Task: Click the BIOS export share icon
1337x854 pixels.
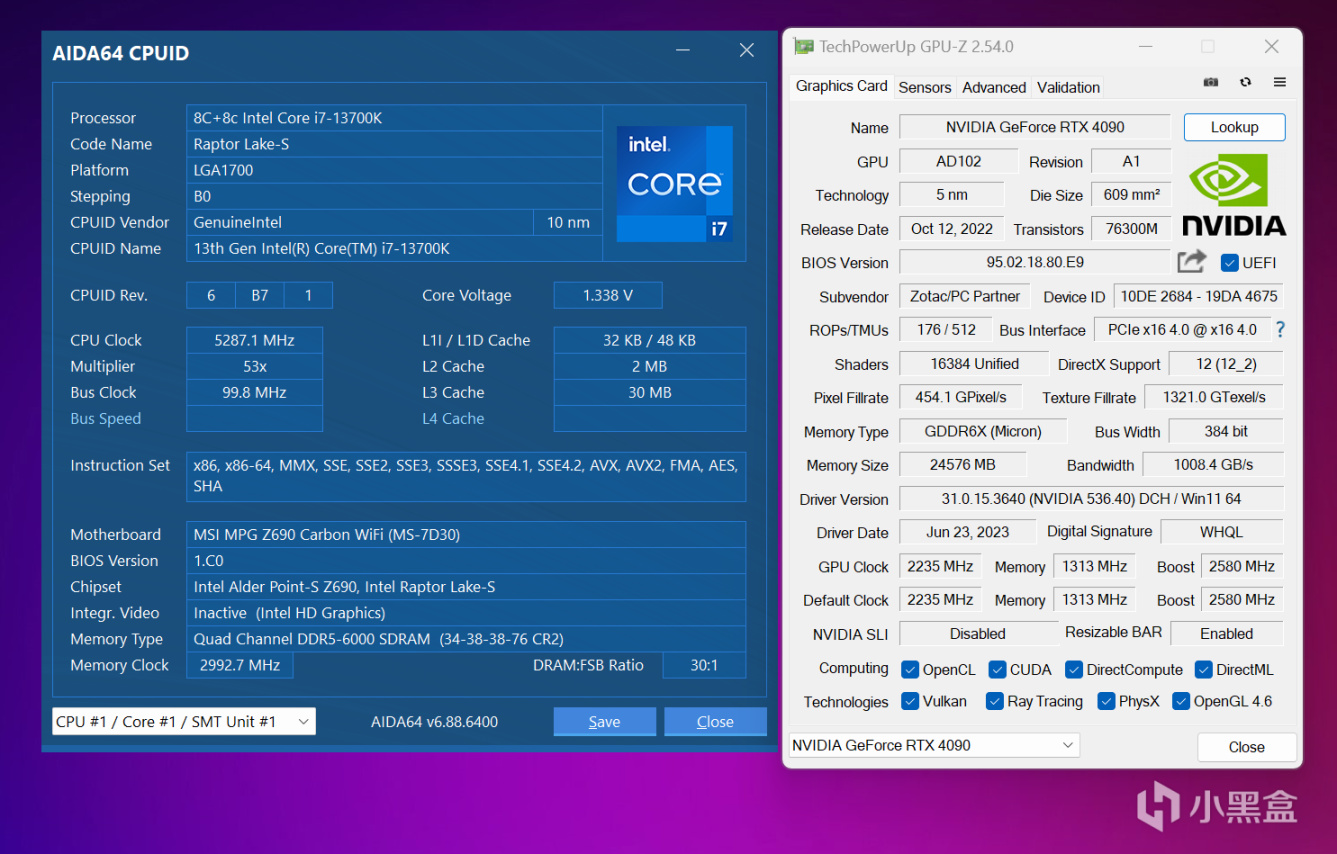Action: click(1191, 262)
